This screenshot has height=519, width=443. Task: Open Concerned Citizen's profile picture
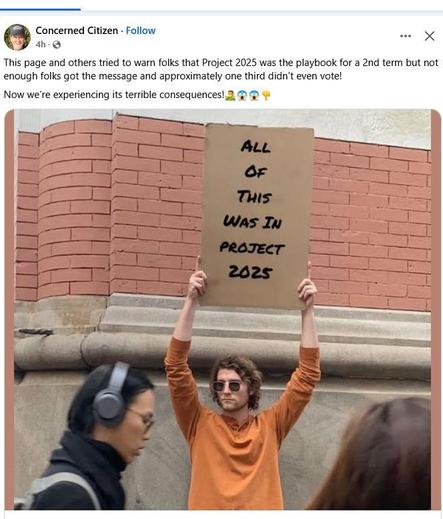pyautogui.click(x=17, y=37)
